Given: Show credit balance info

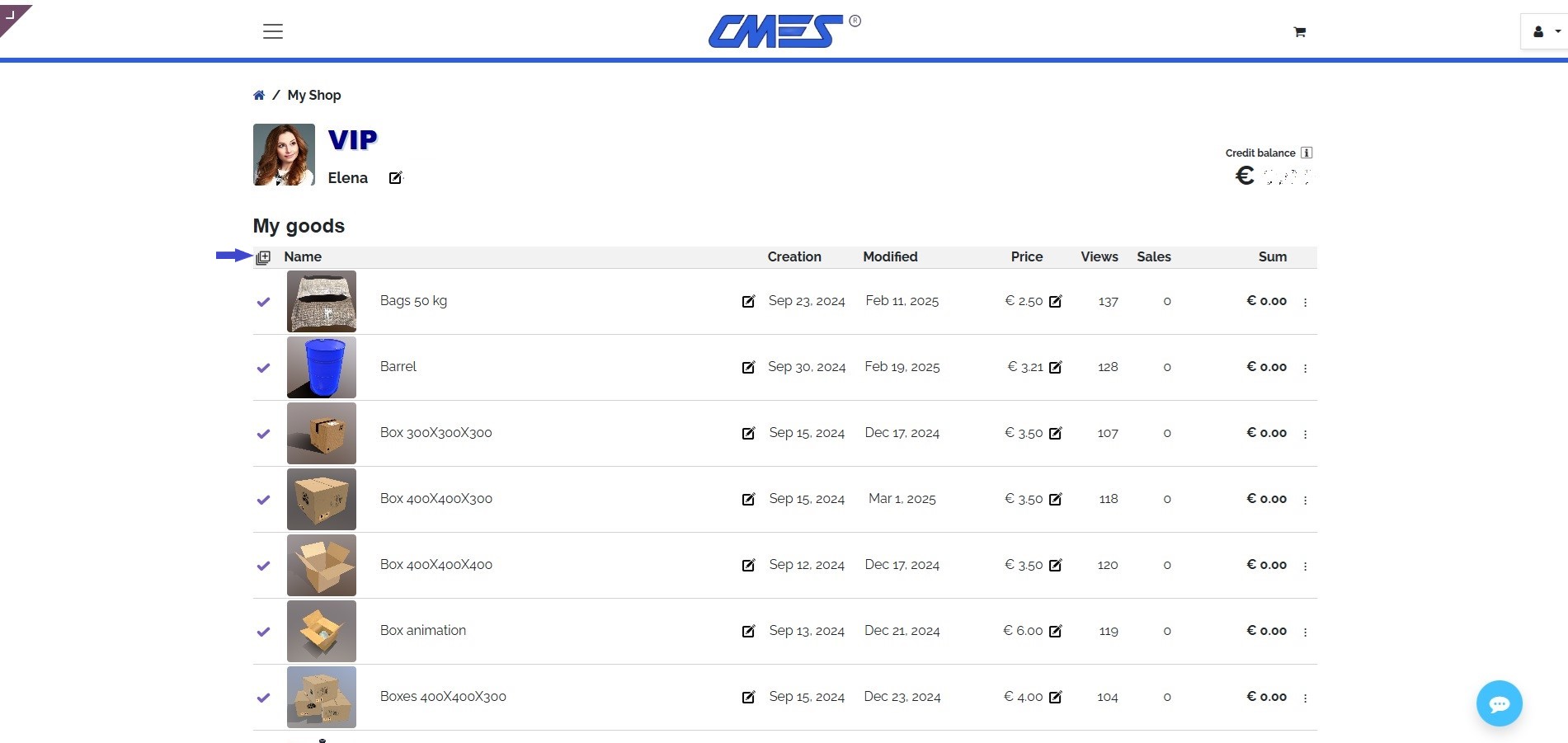Looking at the screenshot, I should 1307,153.
